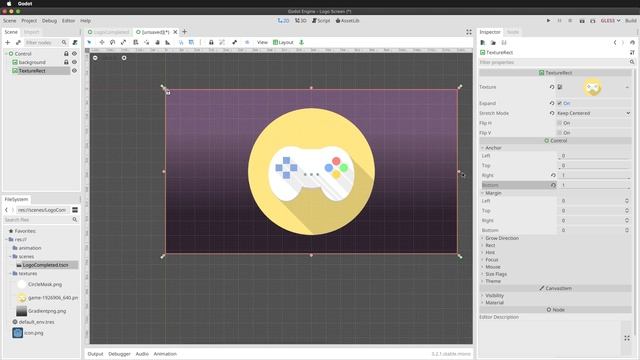This screenshot has height=360, width=640.
Task: Go to previous edited object in Inspector
Action: point(615,42)
